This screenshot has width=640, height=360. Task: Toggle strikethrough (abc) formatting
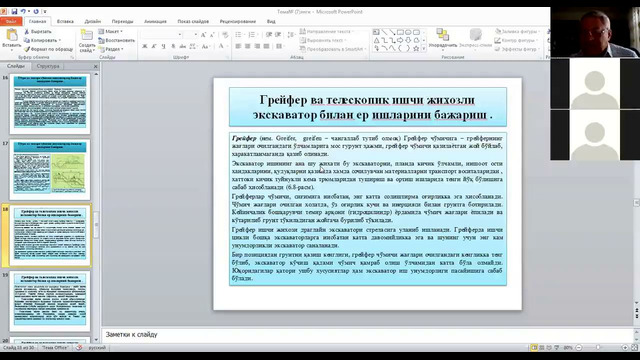coord(182,47)
